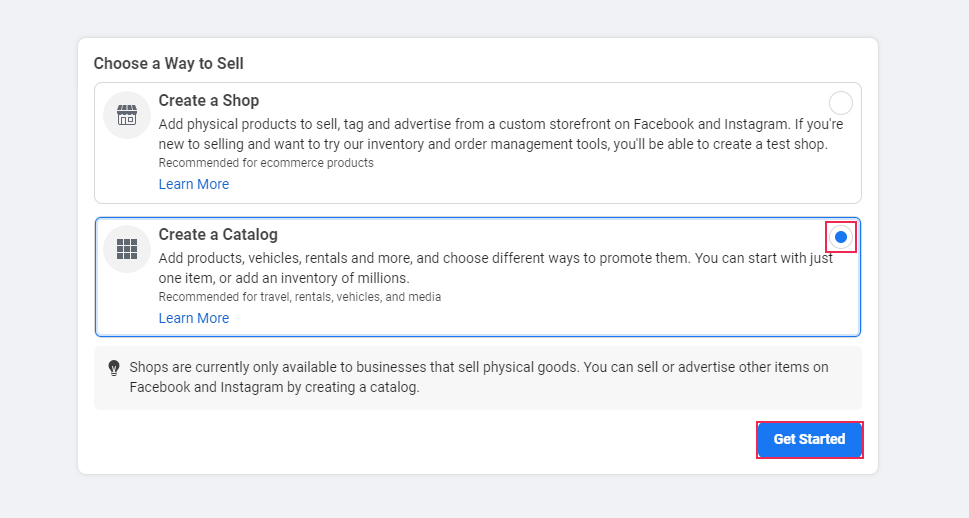Click the gray page background outside the dialog
The width and height of the screenshot is (969, 518).
(38, 259)
